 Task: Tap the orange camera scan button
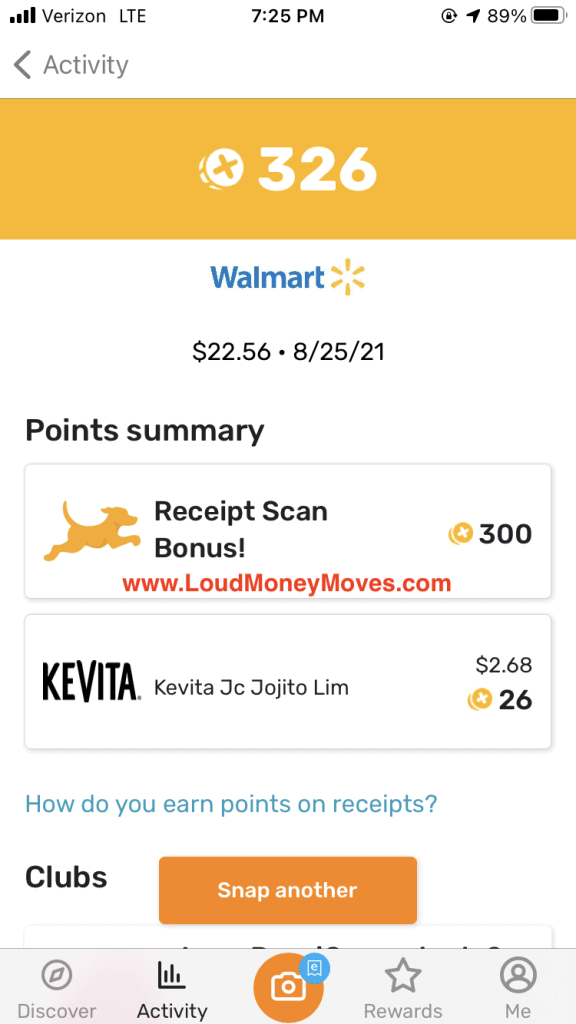tap(288, 987)
